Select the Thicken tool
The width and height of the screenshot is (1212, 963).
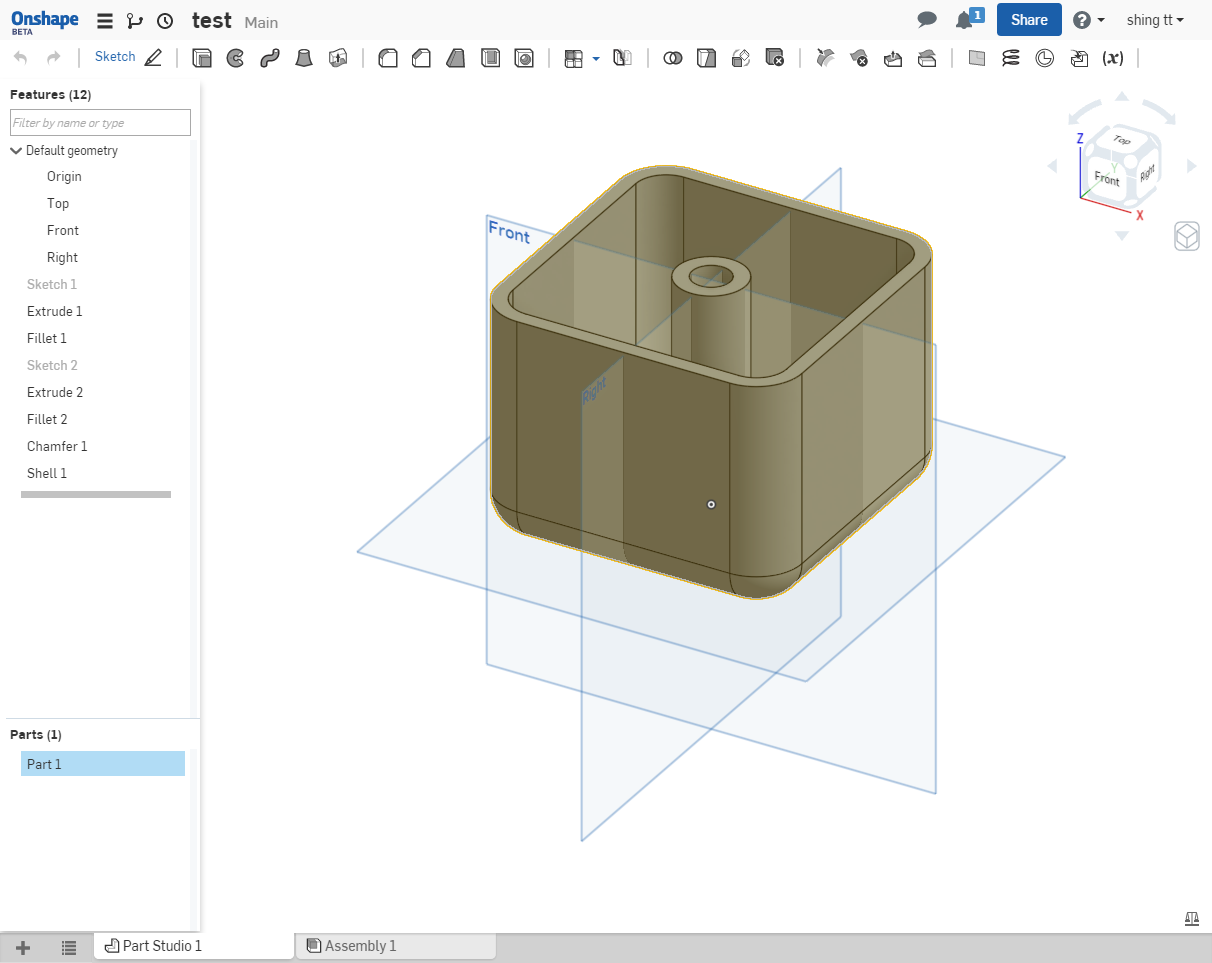338,58
